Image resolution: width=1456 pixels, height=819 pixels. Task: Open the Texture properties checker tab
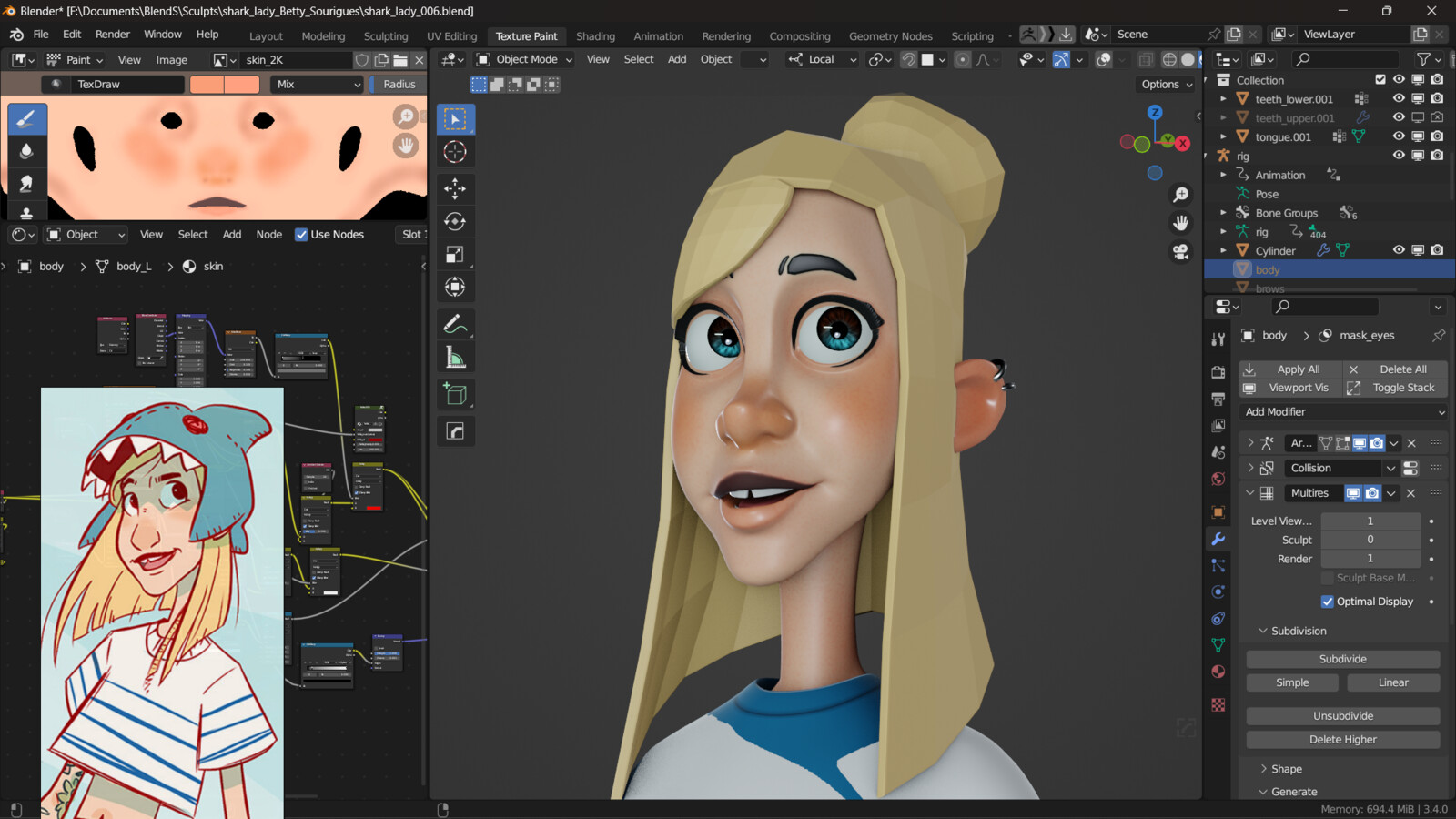[1218, 705]
